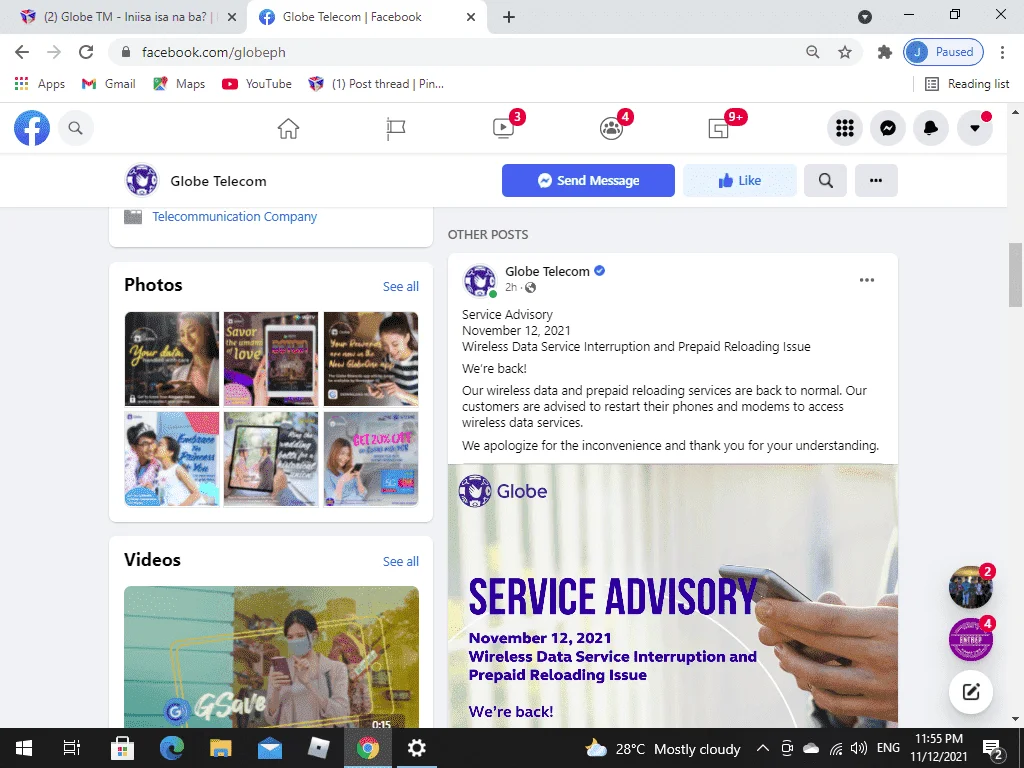Open Microsoft Edge from taskbar
1024x768 pixels.
click(x=172, y=748)
